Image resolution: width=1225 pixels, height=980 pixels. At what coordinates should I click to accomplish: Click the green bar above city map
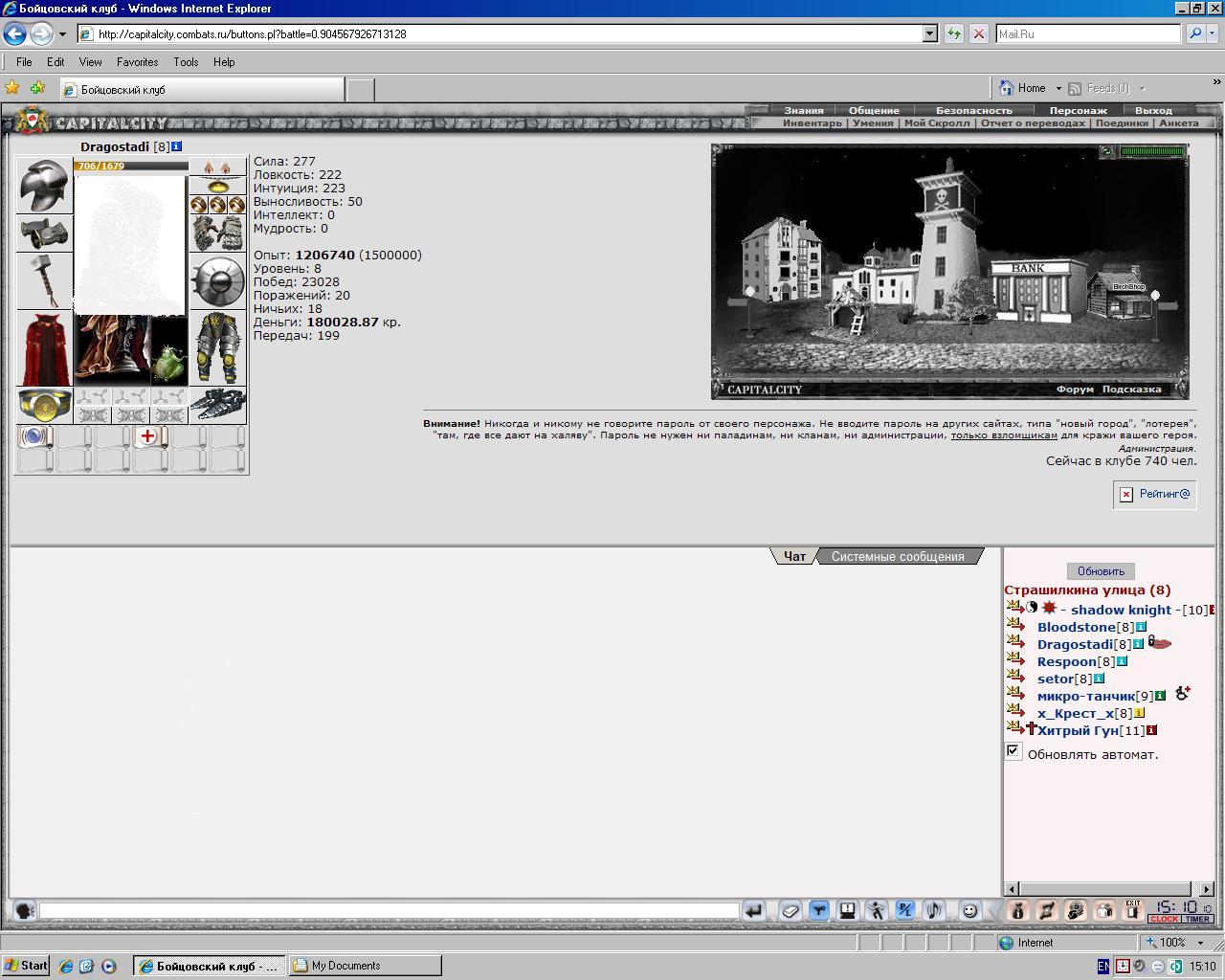coord(1152,151)
